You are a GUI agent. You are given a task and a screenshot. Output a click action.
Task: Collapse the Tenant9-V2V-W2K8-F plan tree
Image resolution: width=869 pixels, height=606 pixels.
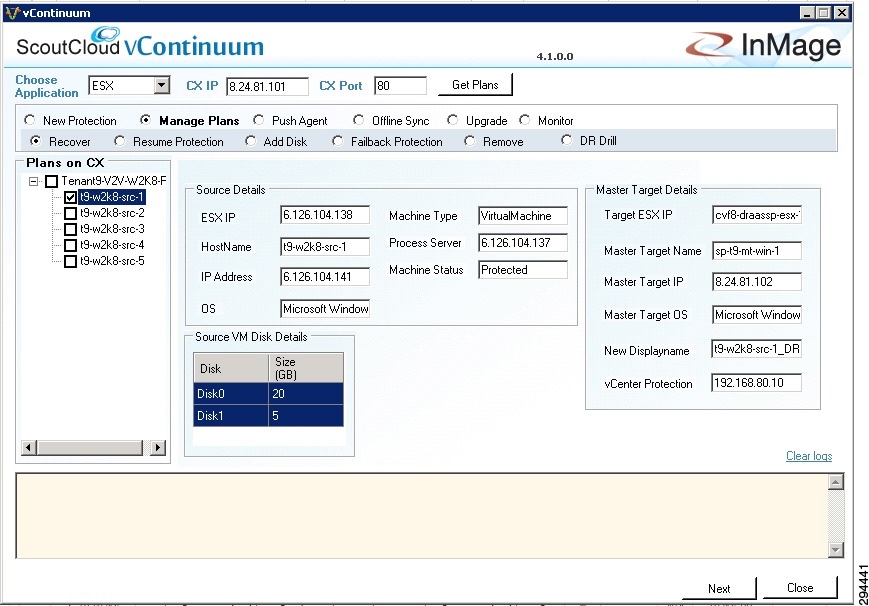pyautogui.click(x=34, y=181)
